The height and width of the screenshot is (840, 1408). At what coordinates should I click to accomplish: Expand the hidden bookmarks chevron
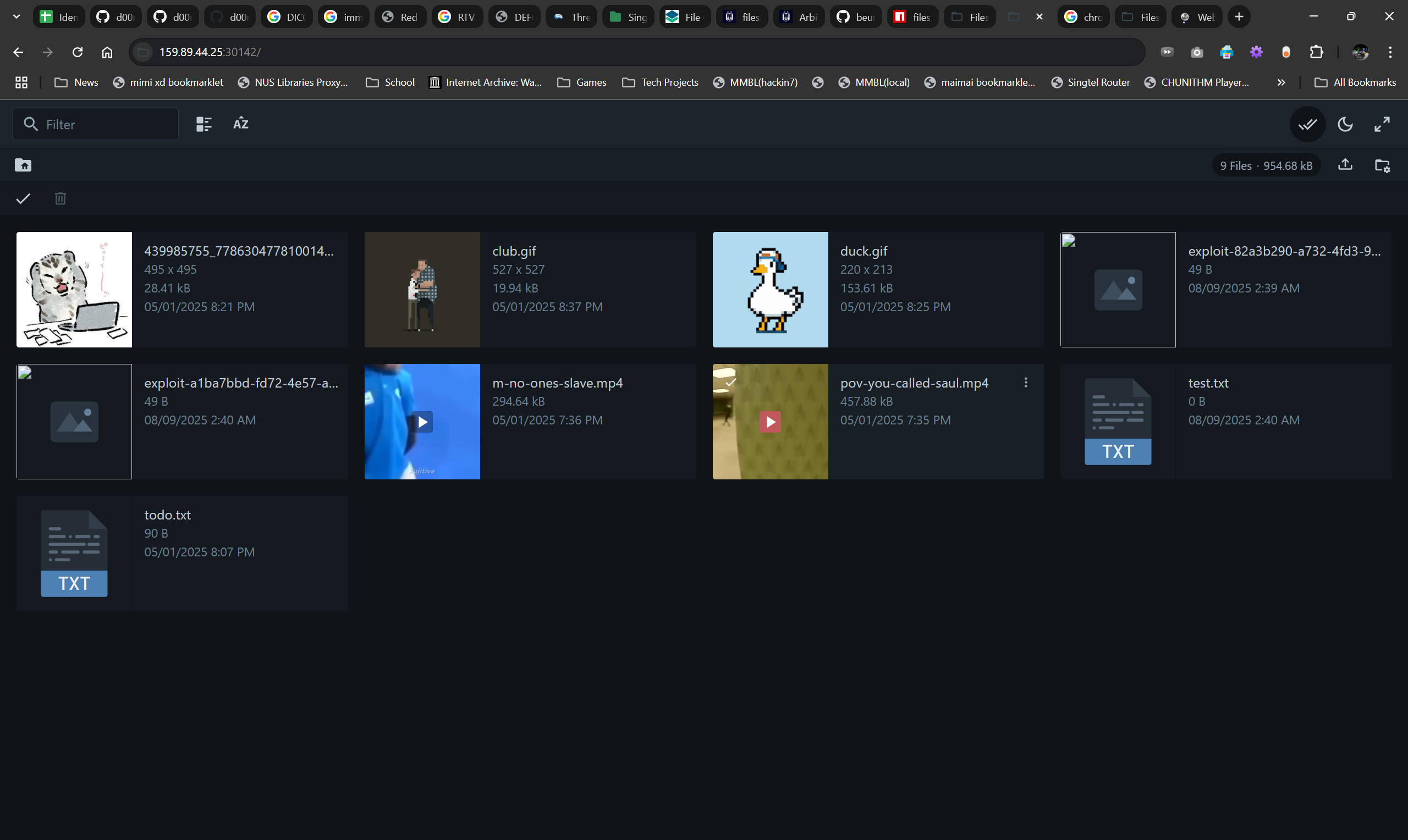[1281, 82]
